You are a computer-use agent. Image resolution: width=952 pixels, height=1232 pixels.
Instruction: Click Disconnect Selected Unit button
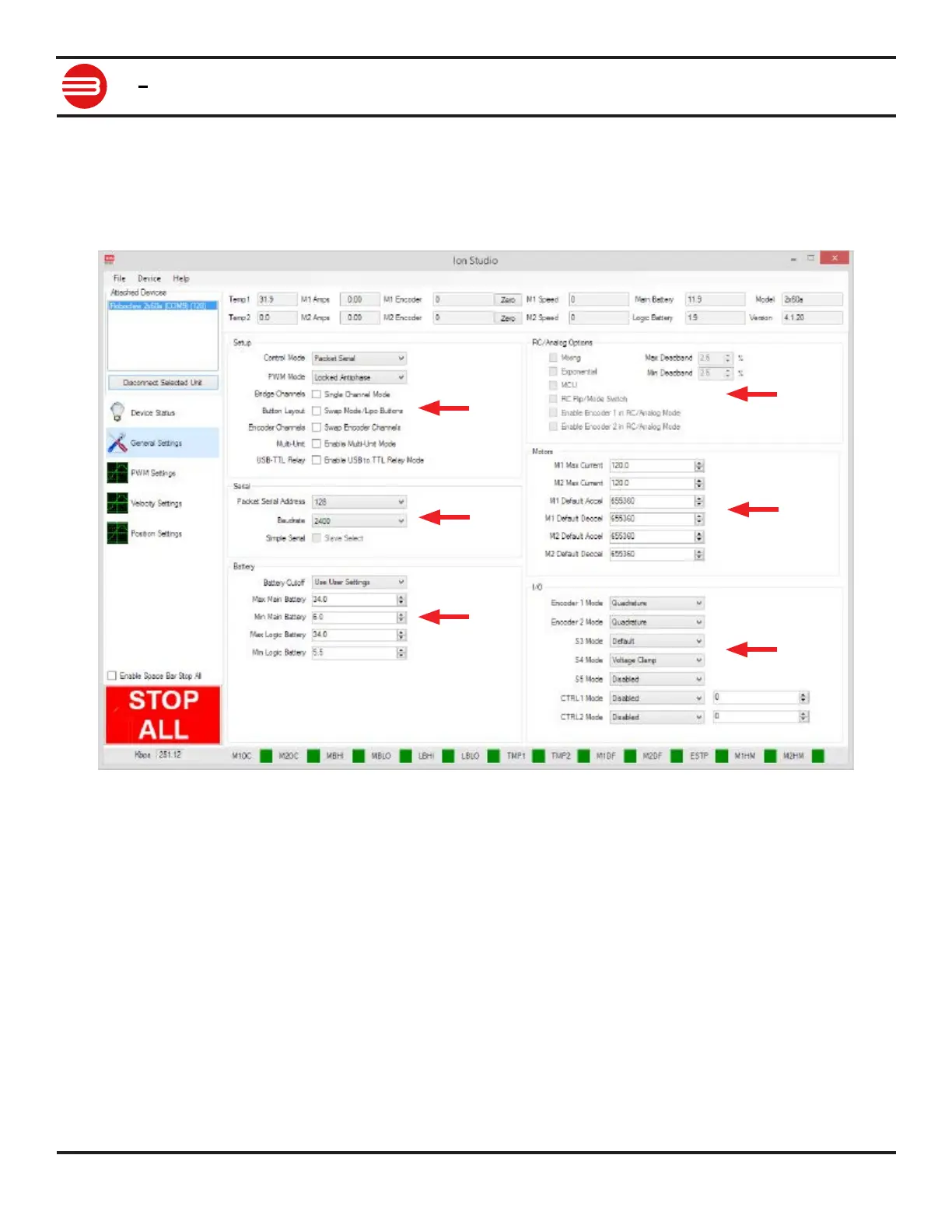(x=163, y=383)
